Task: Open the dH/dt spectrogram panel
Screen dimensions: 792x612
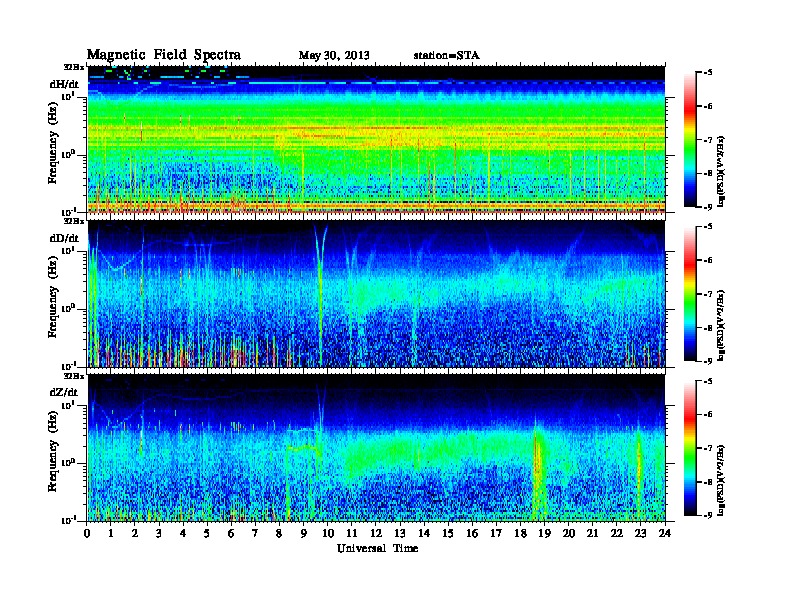Action: point(376,139)
